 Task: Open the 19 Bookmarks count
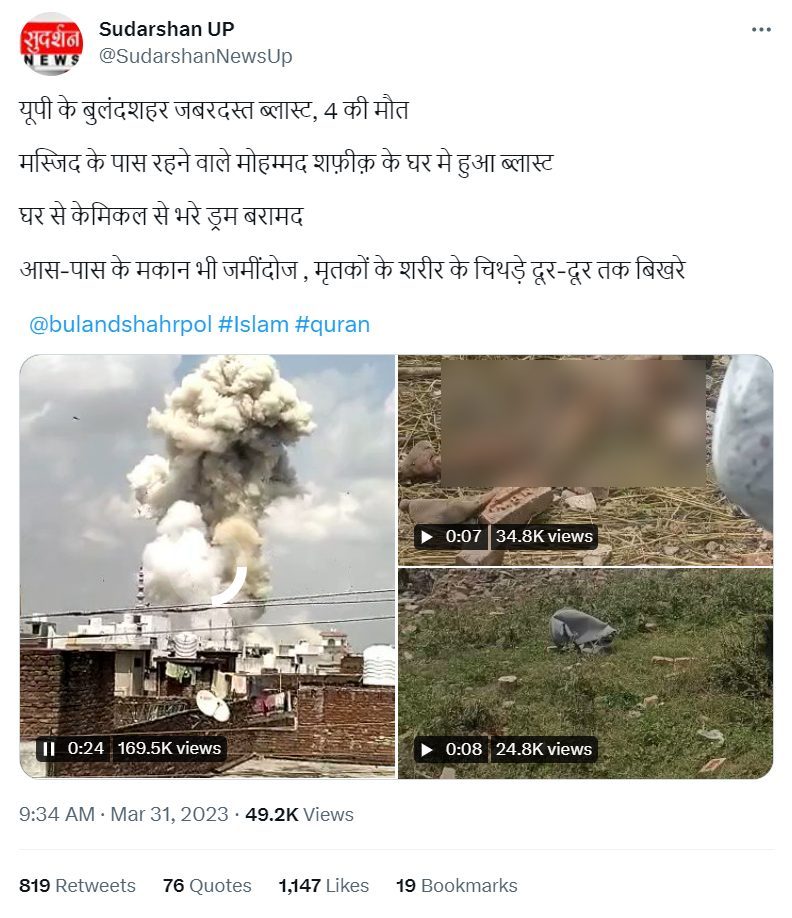pyautogui.click(x=457, y=885)
